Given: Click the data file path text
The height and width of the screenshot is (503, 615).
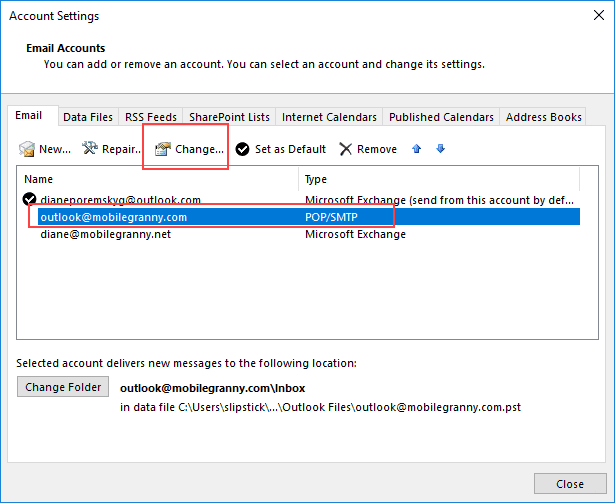Looking at the screenshot, I should tap(320, 407).
